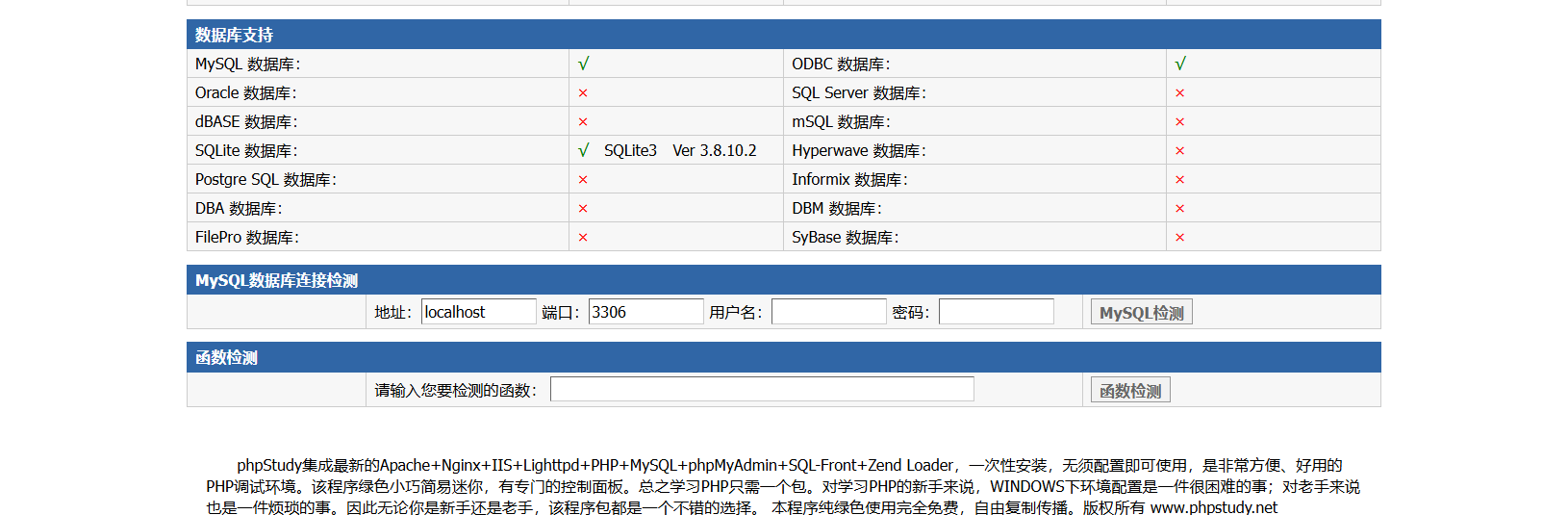Click the DBA 数据库 label
Image resolution: width=1568 pixels, height=515 pixels.
[239, 208]
